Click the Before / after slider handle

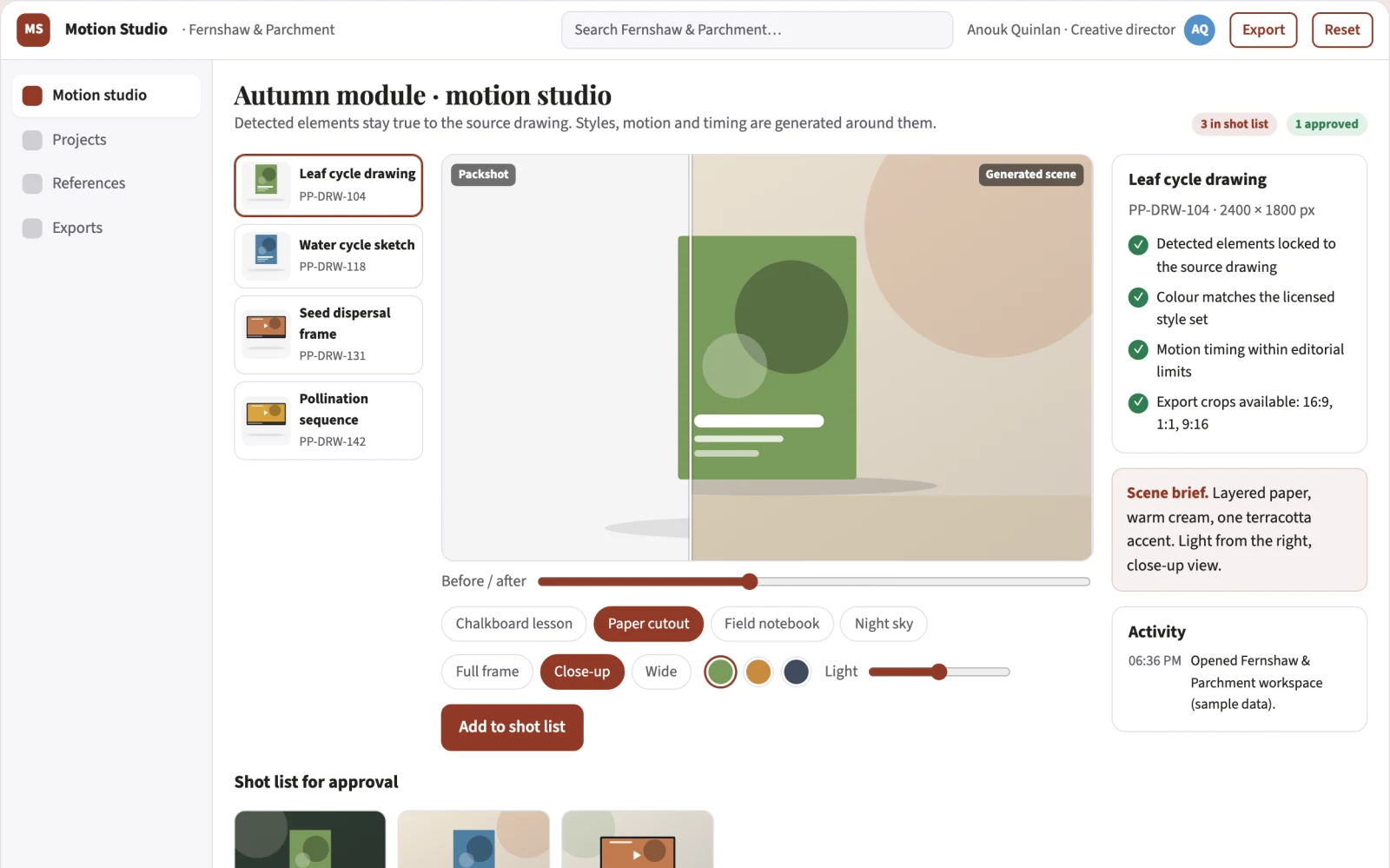750,581
